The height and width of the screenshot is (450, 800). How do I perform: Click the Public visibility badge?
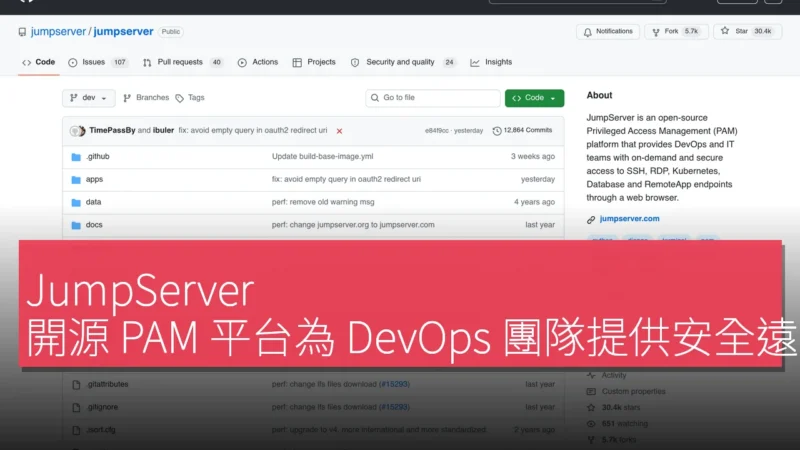171,32
